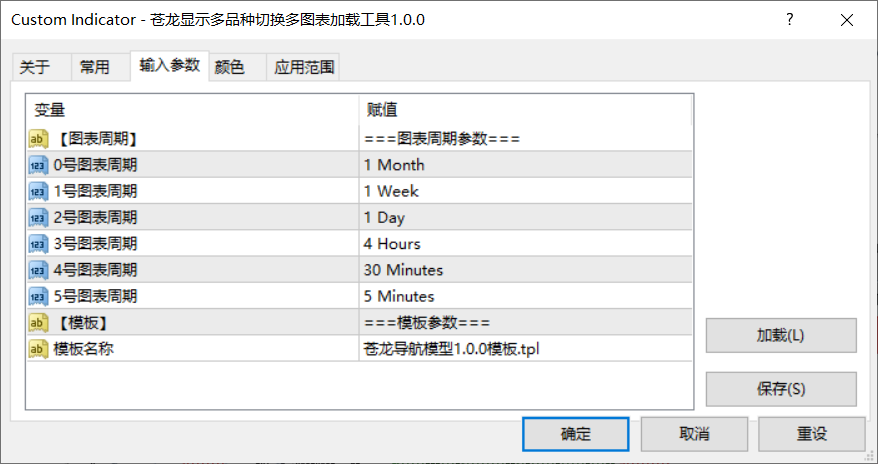Click the 重设 reset button
878x464 pixels.
point(811,434)
